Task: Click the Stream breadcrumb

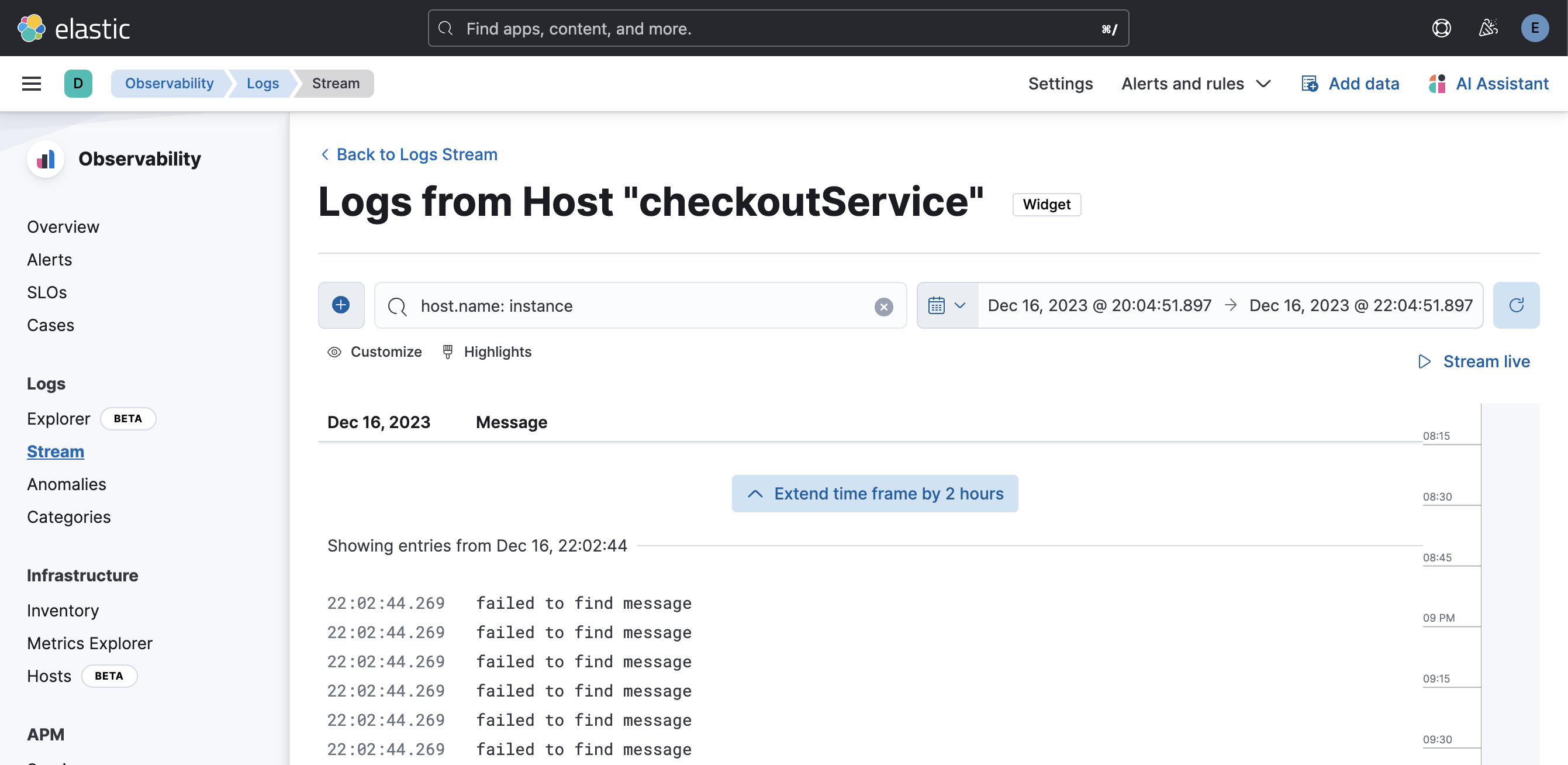Action: (336, 84)
